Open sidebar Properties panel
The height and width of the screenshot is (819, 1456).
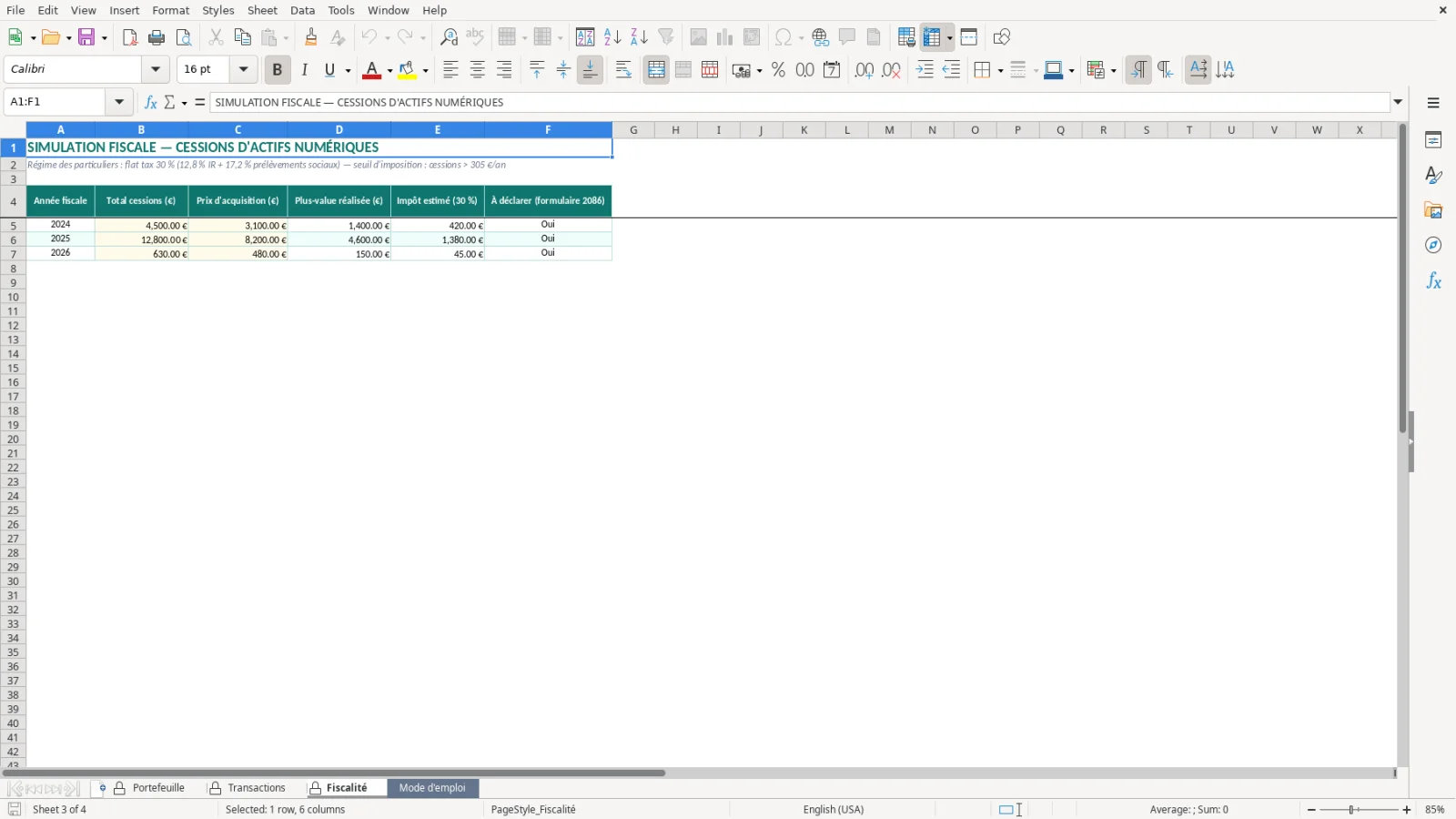click(x=1433, y=140)
